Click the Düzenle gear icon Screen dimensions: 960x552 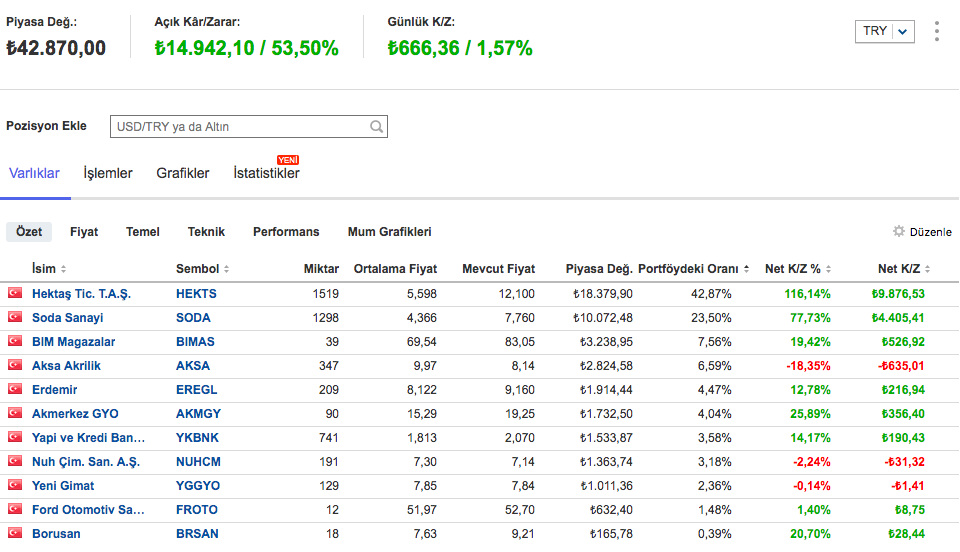[899, 232]
